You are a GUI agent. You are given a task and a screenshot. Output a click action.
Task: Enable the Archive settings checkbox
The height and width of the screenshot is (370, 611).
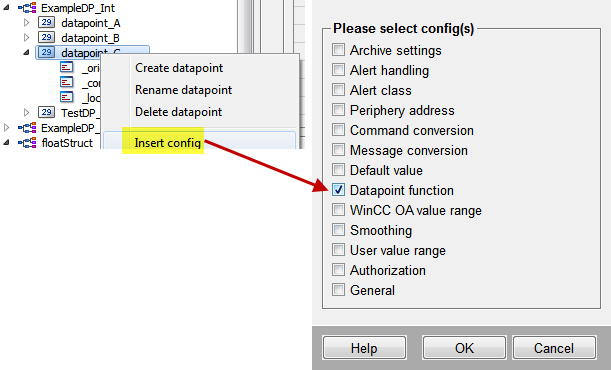(338, 50)
